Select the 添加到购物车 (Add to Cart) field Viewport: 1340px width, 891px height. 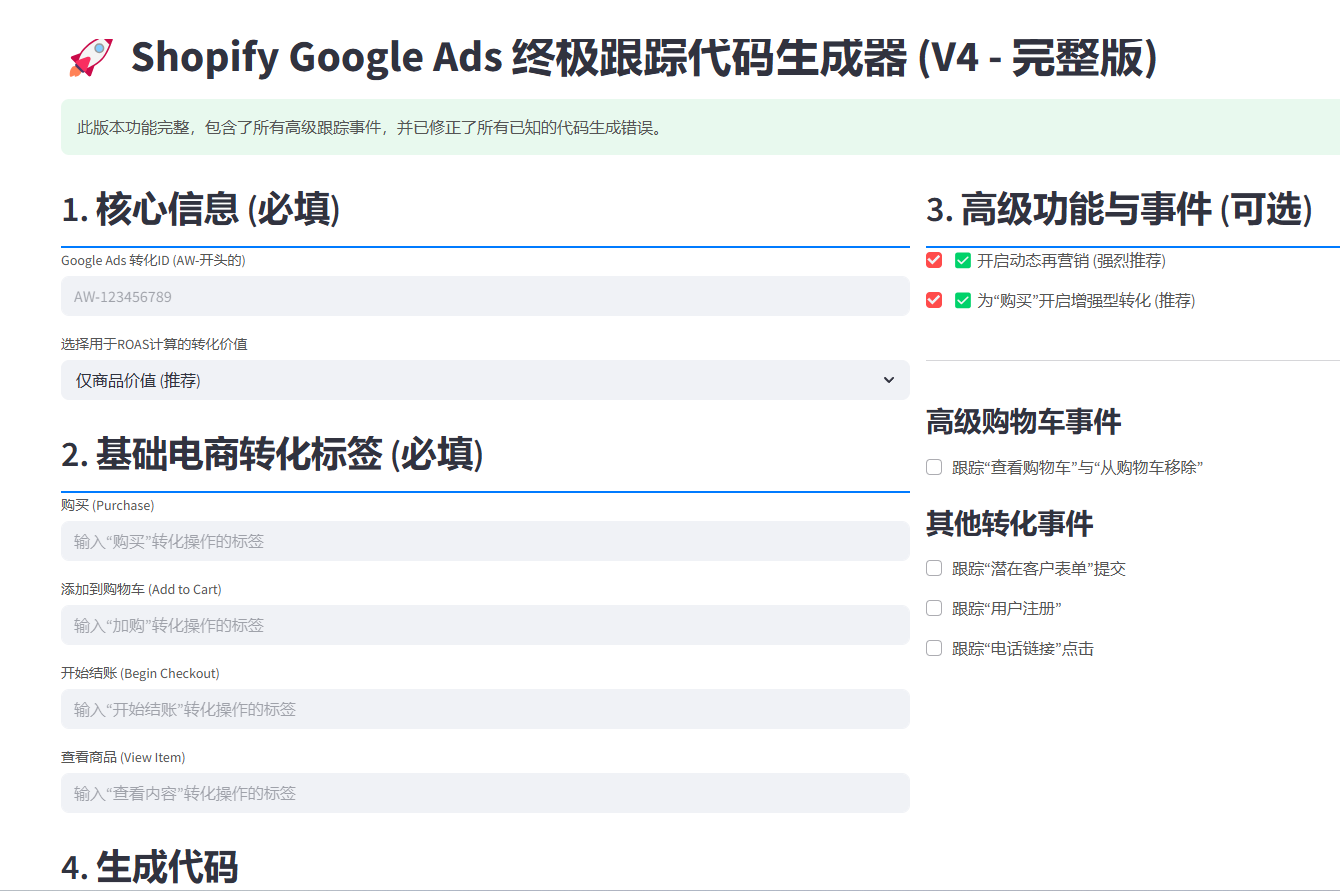click(484, 625)
